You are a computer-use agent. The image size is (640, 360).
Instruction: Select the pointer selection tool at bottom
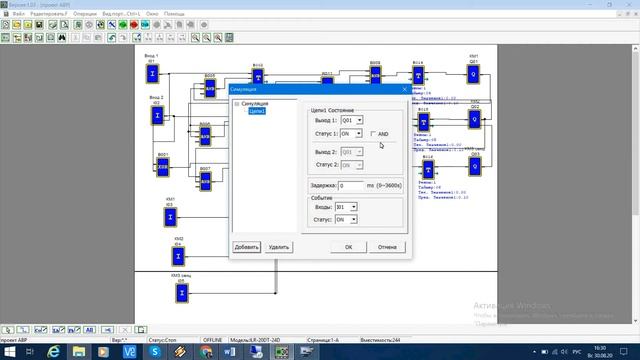pyautogui.click(x=8, y=330)
